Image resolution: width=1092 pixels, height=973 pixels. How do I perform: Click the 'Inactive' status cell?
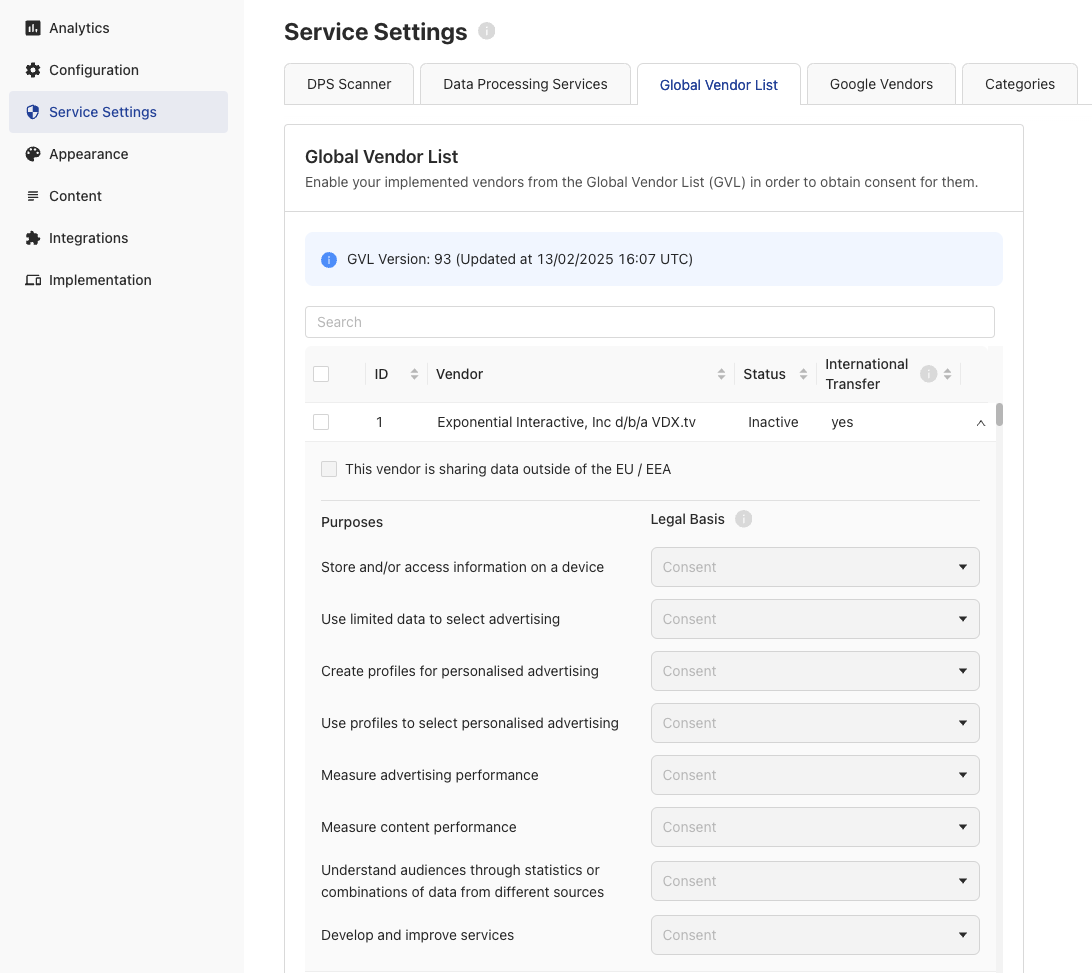point(773,422)
